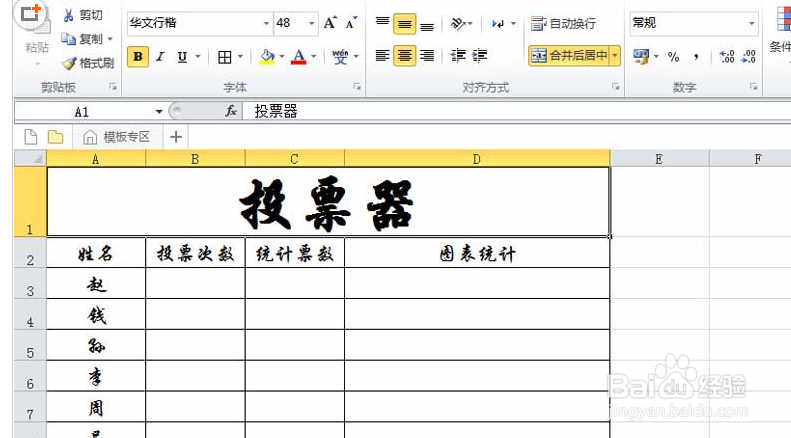Apply cell borders icon
Viewport: 791px width, 438px height.
click(224, 57)
